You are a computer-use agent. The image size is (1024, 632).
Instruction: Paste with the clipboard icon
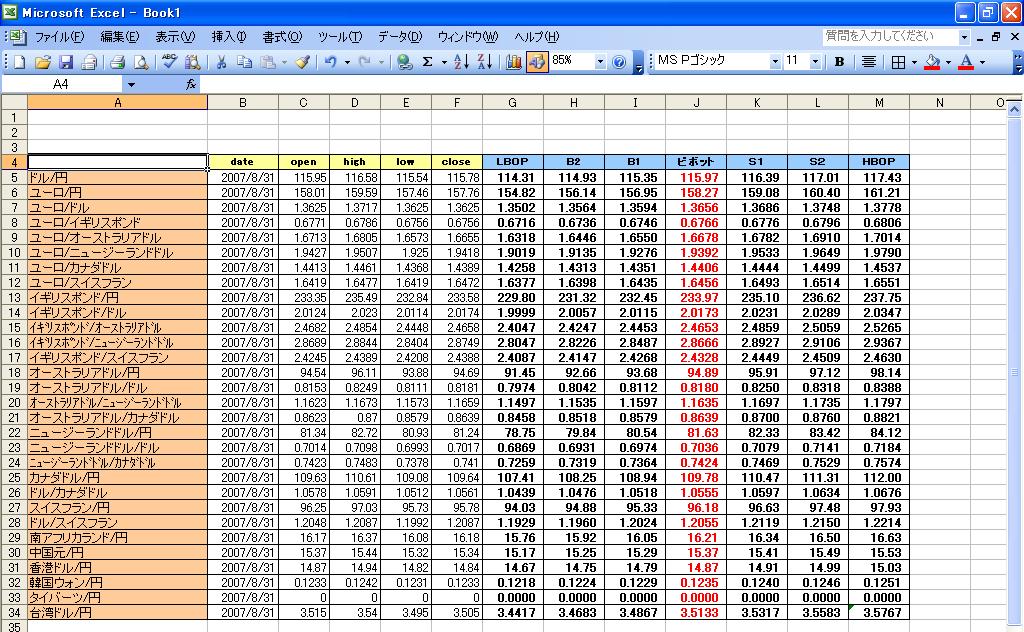point(268,62)
